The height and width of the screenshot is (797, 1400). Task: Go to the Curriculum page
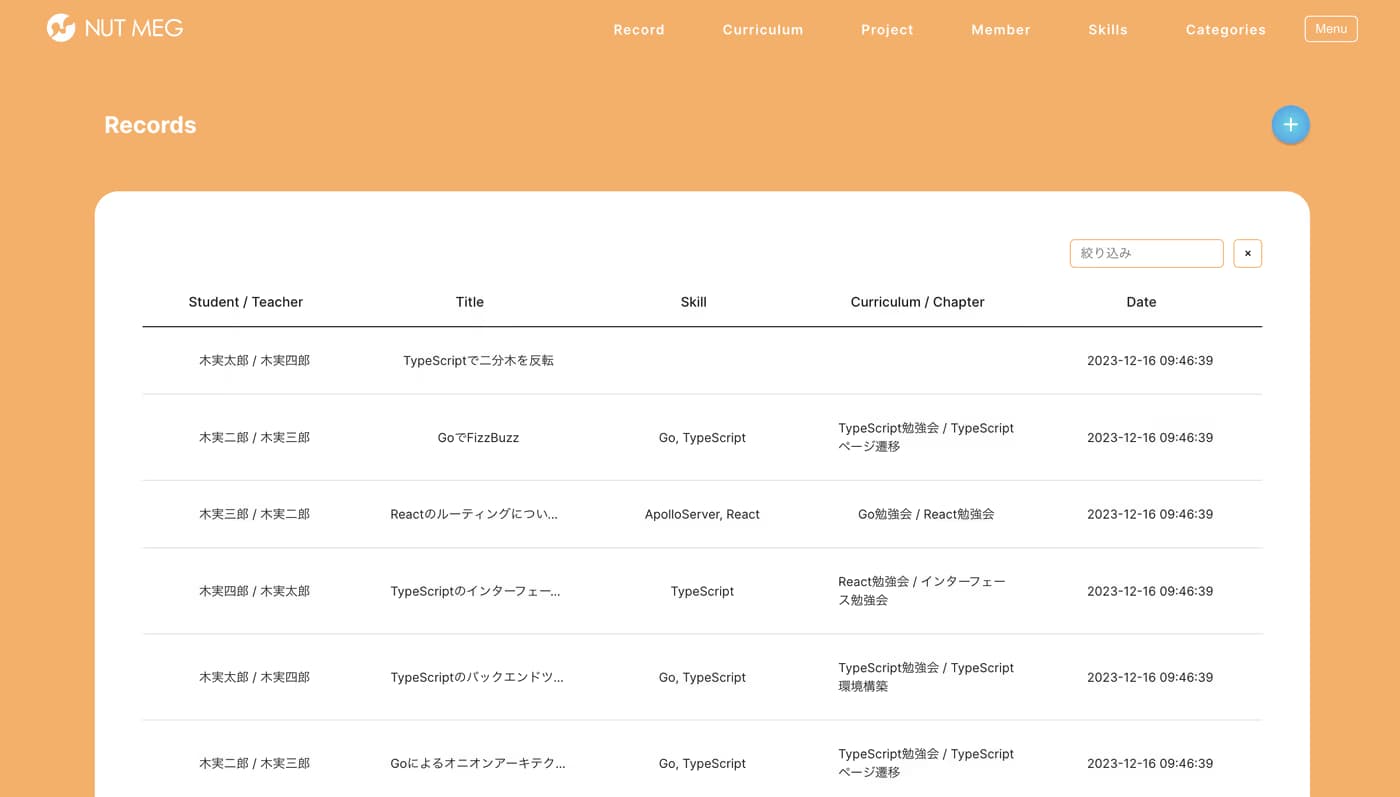(763, 29)
